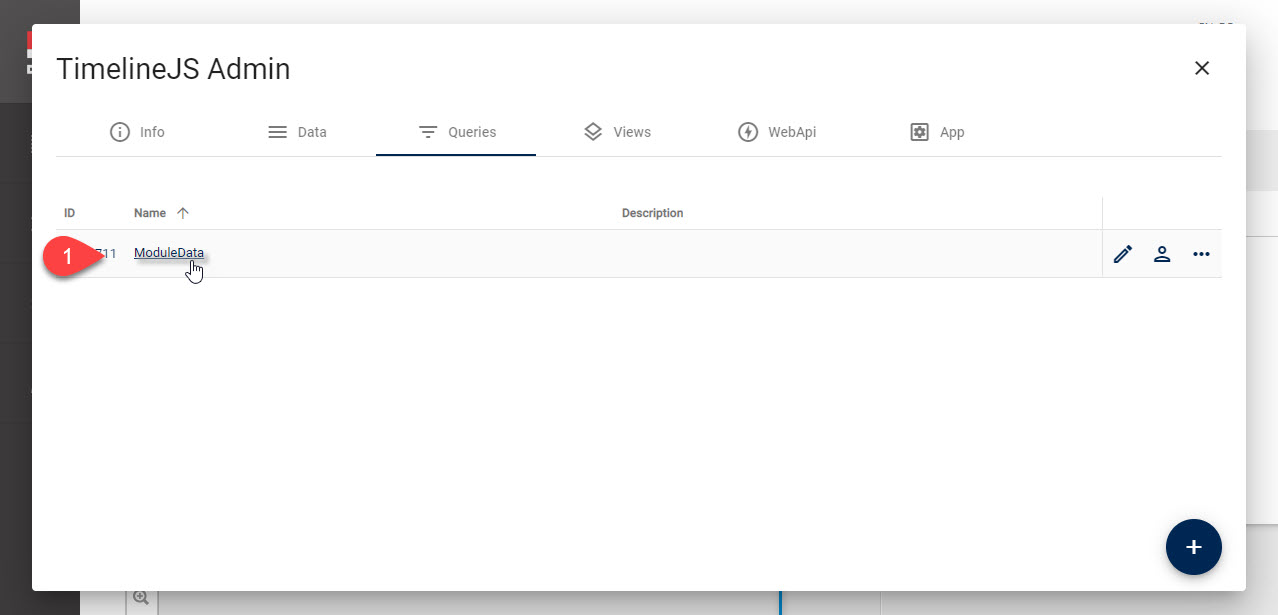Open the Data tab
This screenshot has width=1278, height=615.
point(297,132)
